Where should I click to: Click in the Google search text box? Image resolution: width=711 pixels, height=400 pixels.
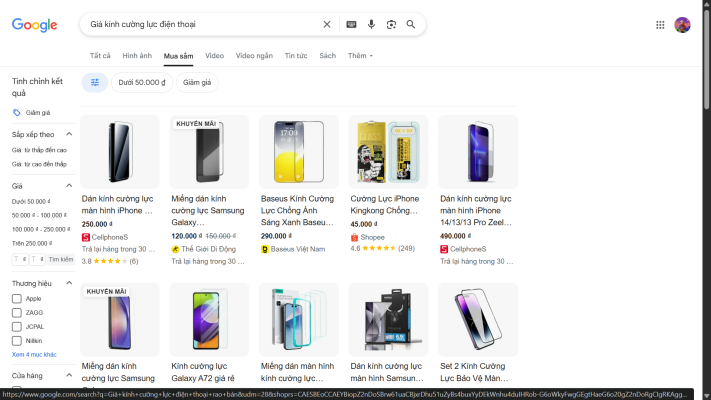click(202, 24)
